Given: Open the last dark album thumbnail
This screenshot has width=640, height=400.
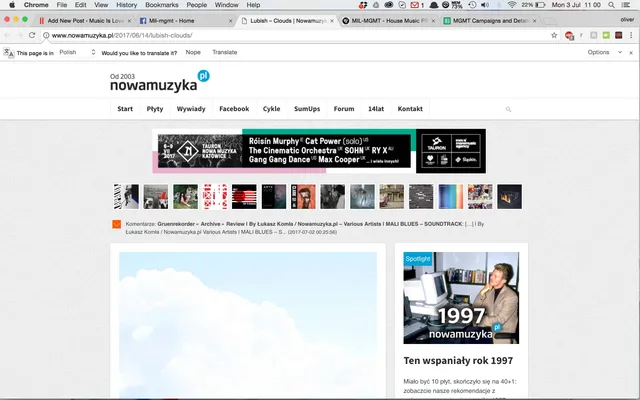Looking at the screenshot, I should [509, 196].
